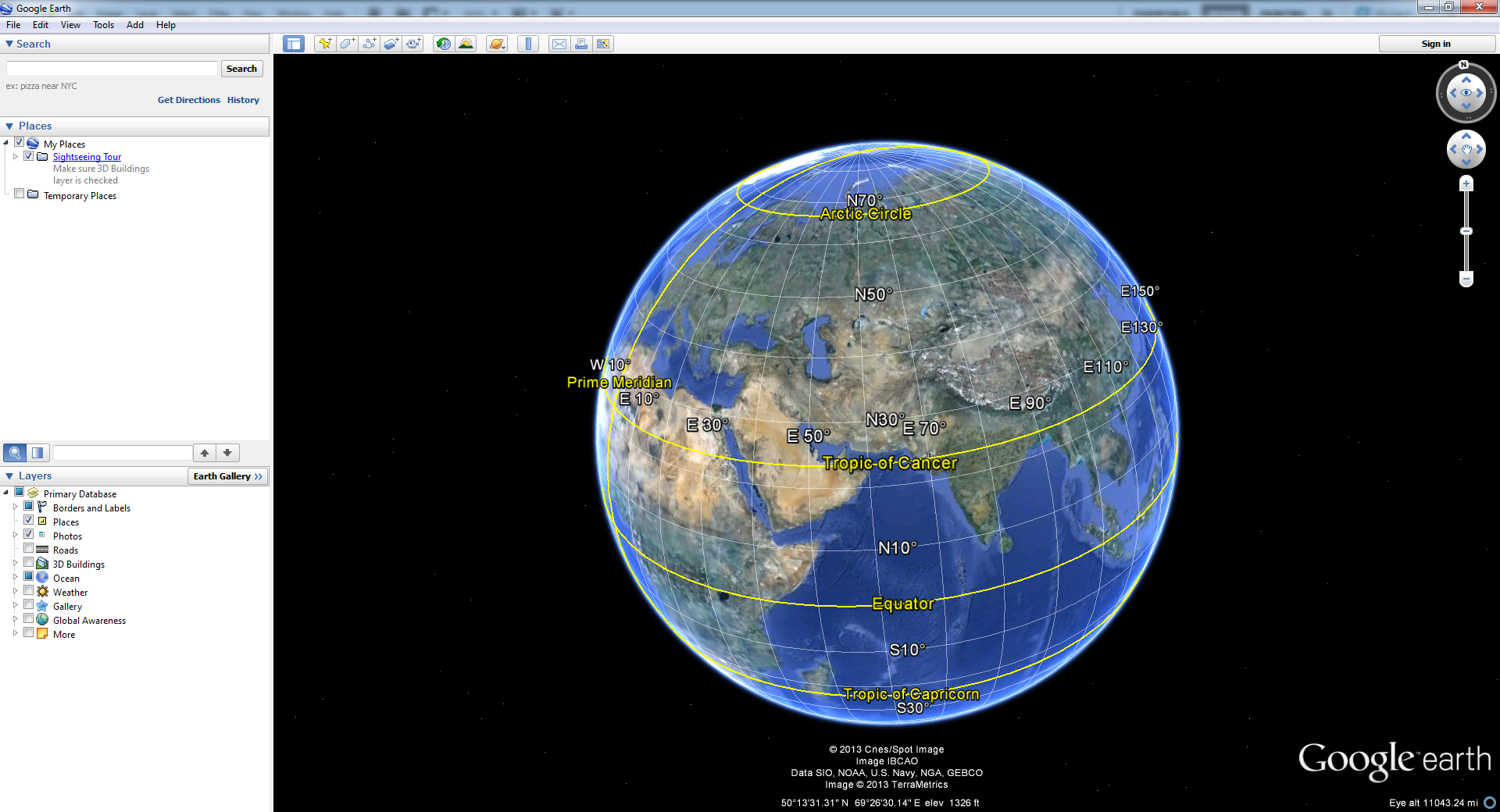Viewport: 1500px width, 812px height.
Task: Click the streaming status circle icon
Action: tap(1490, 803)
